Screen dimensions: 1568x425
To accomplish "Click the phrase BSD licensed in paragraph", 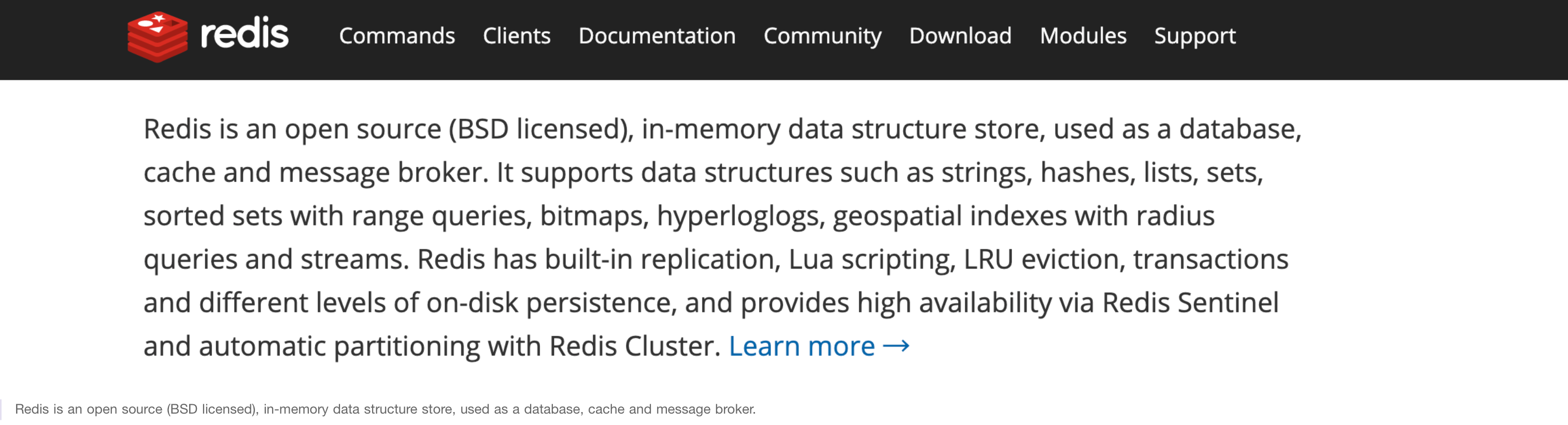I will pos(539,129).
